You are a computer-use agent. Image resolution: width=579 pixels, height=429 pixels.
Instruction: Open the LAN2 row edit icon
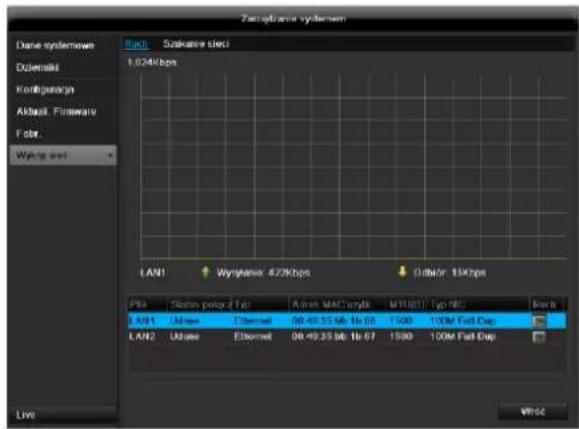pyautogui.click(x=539, y=336)
